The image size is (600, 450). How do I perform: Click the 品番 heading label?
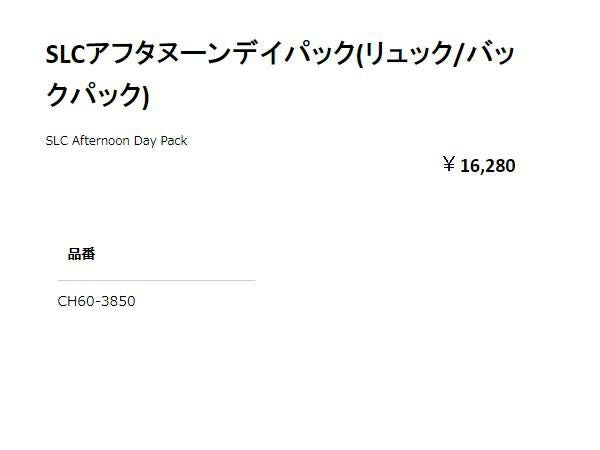click(81, 254)
